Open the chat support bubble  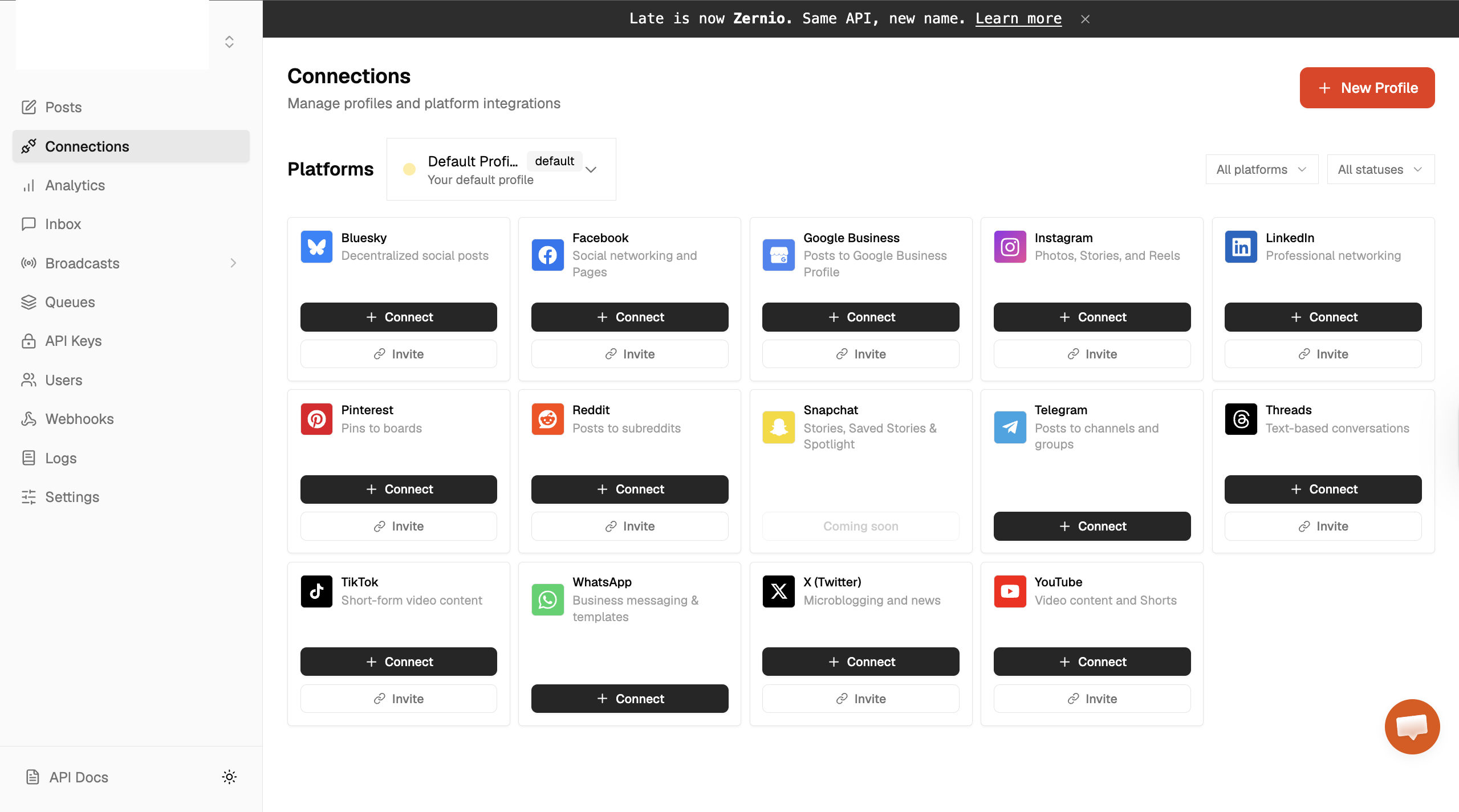coord(1412,727)
